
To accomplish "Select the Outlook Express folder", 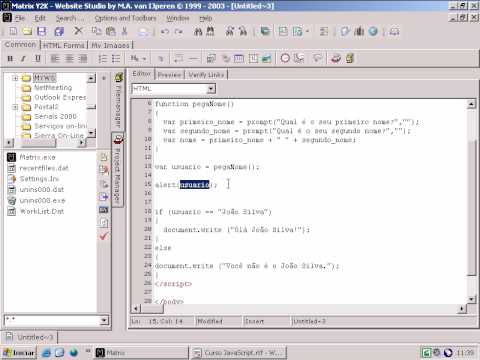I will coord(60,97).
